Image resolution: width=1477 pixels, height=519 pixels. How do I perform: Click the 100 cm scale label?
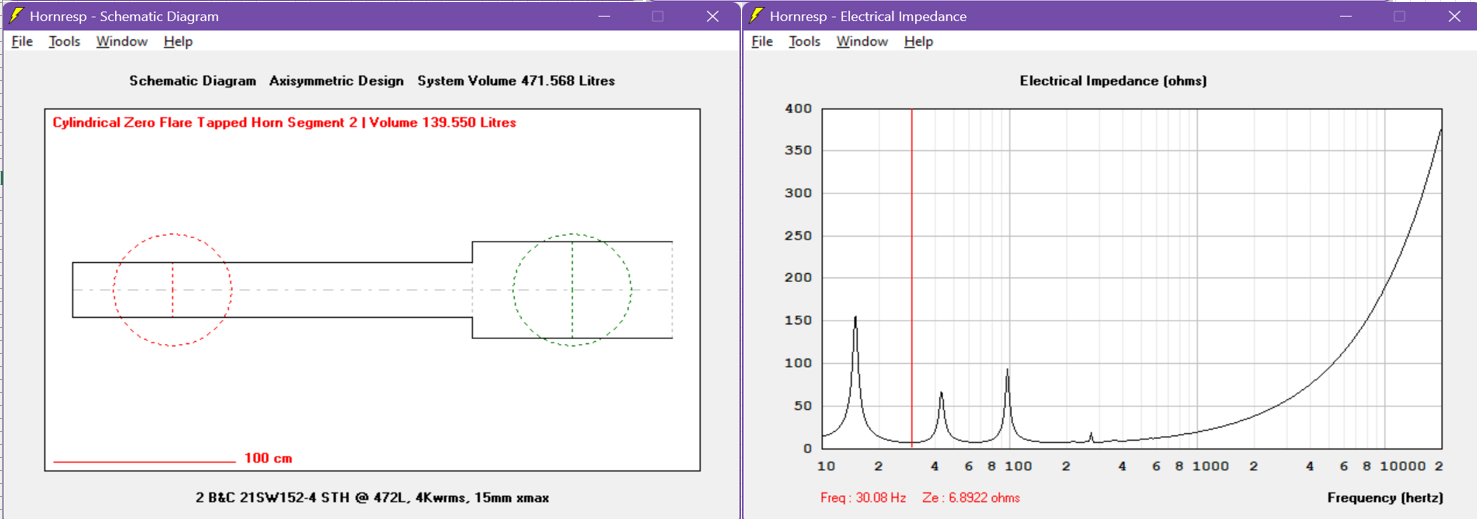pyautogui.click(x=268, y=458)
